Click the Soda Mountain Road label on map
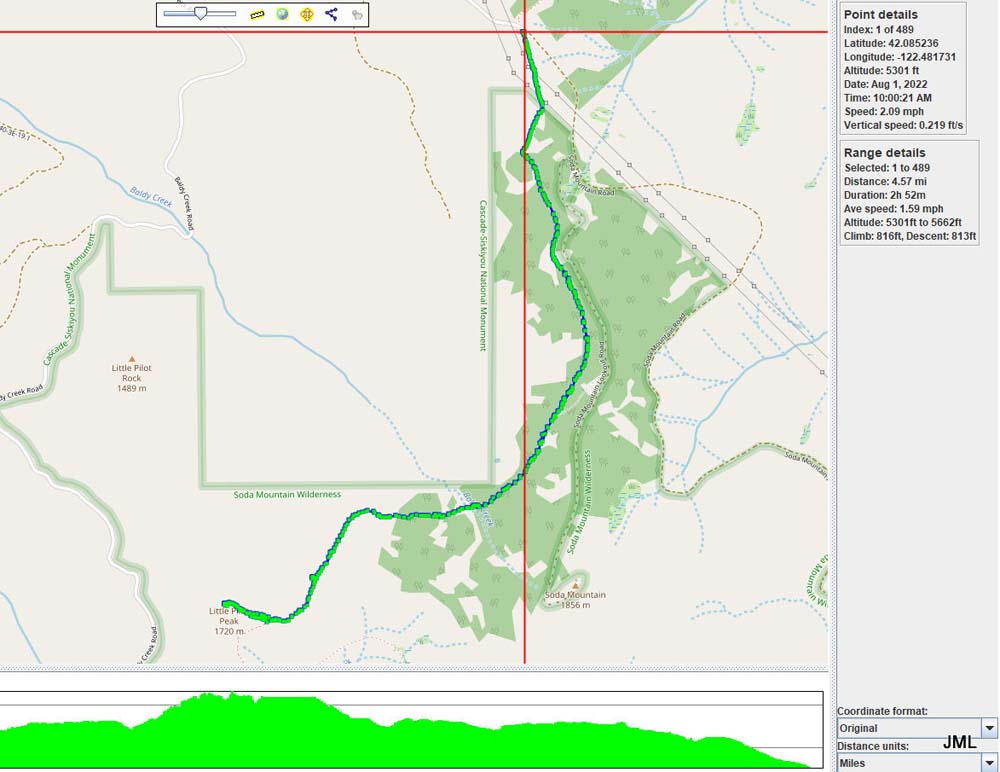Viewport: 1000px width, 772px height. click(592, 176)
